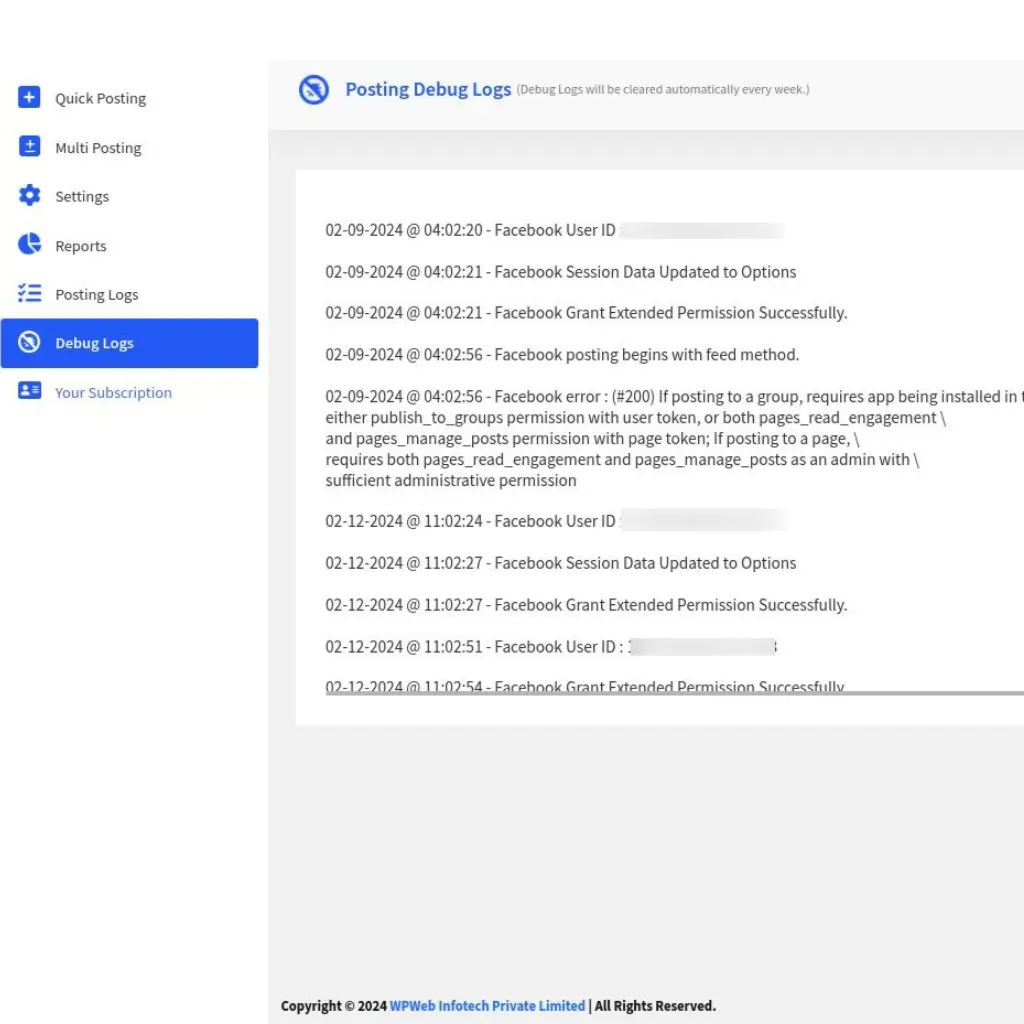Navigate to the Multi Posting page
This screenshot has height=1024, width=1024.
coord(98,147)
